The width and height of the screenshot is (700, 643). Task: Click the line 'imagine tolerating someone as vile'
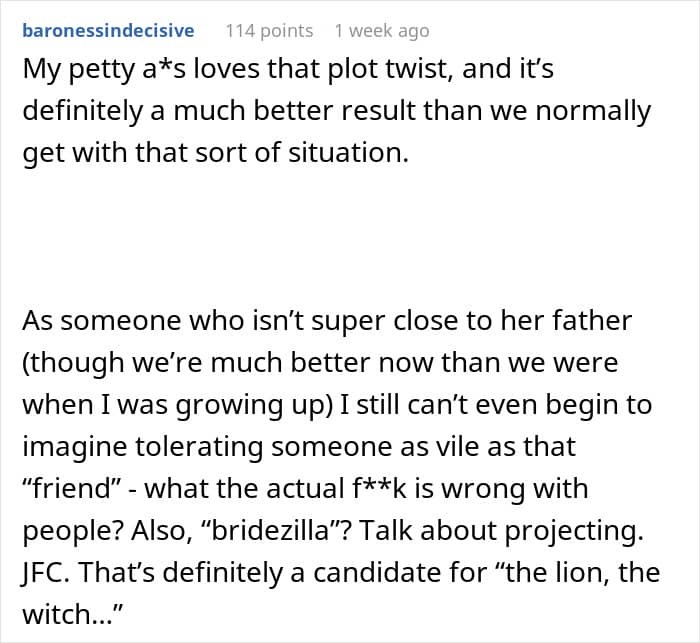299,447
